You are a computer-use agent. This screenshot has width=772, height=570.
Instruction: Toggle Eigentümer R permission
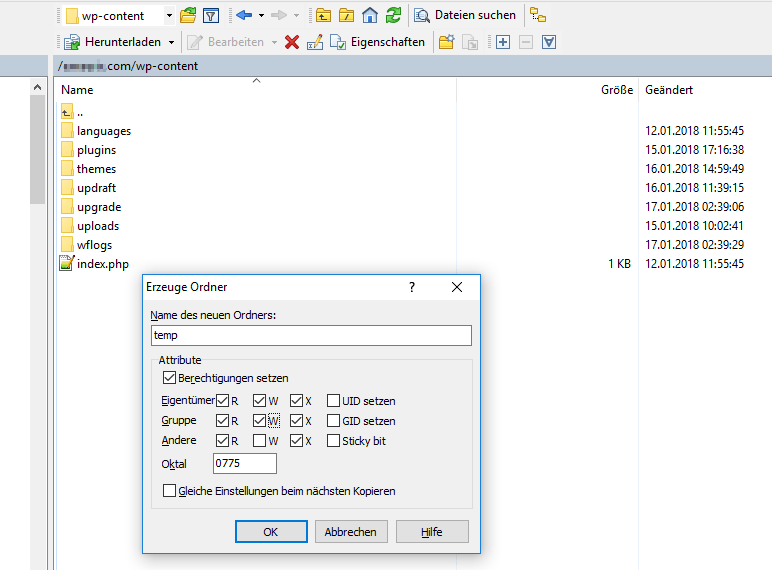[x=222, y=401]
